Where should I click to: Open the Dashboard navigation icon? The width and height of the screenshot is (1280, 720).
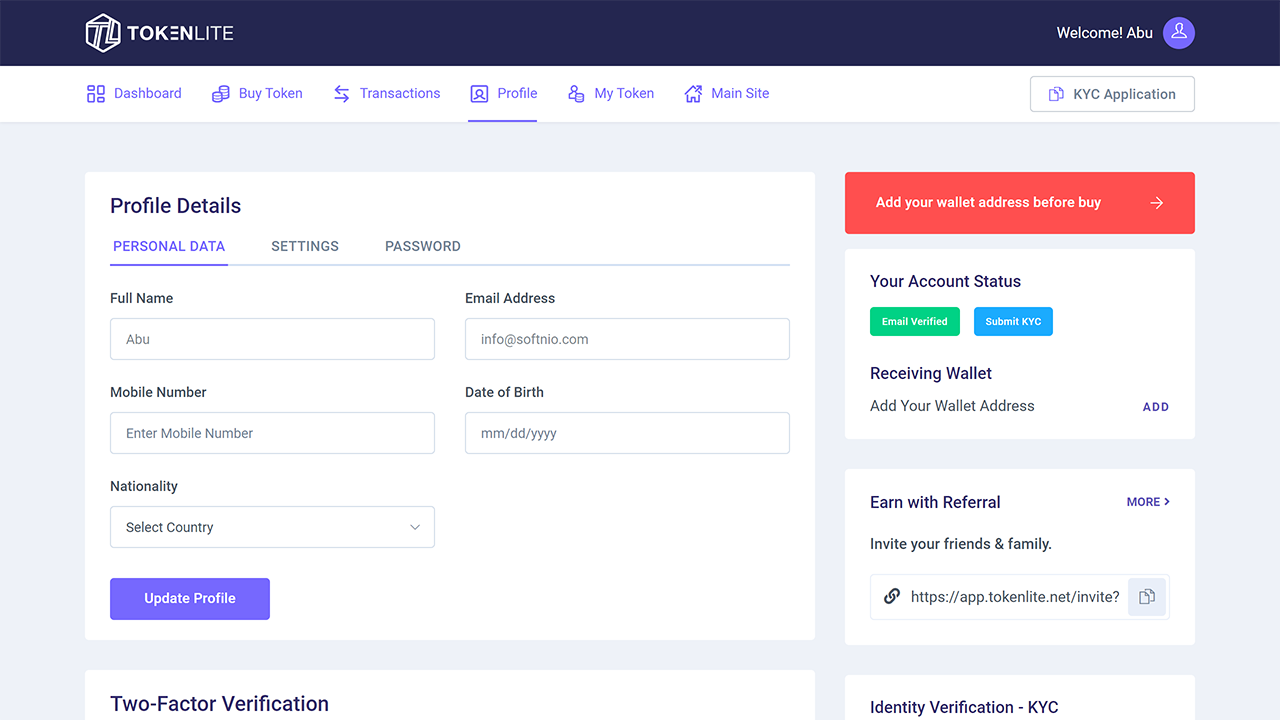[x=96, y=93]
